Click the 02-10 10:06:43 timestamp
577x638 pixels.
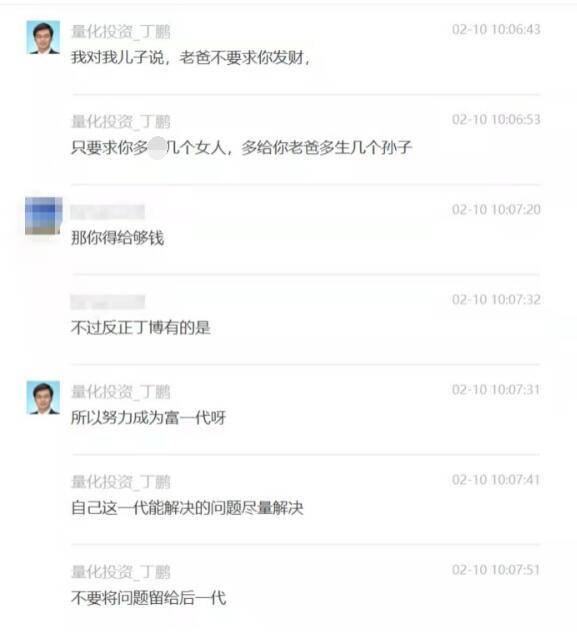(496, 30)
